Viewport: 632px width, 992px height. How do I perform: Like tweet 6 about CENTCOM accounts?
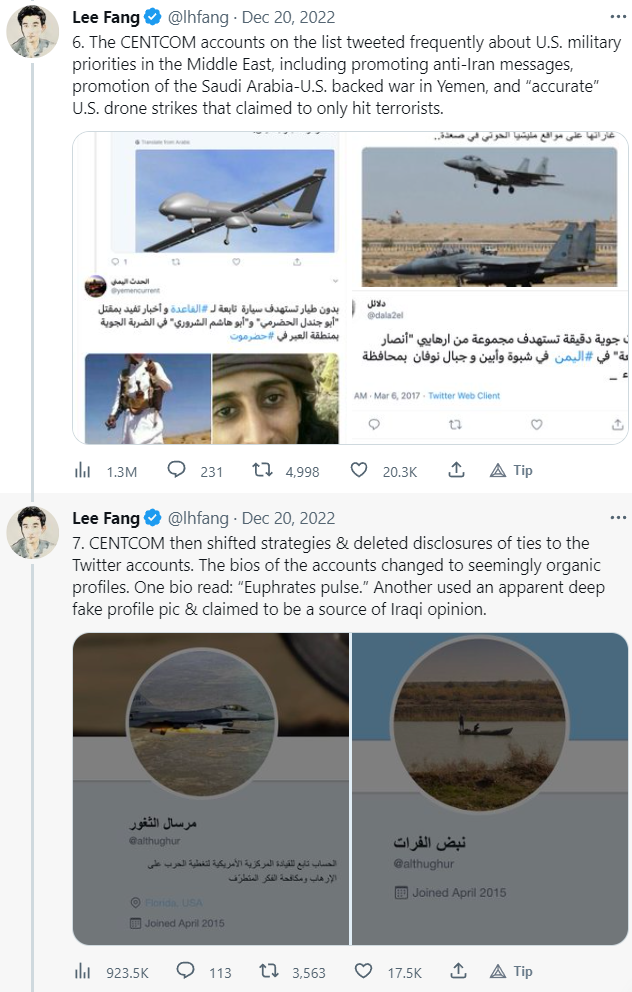tap(360, 470)
